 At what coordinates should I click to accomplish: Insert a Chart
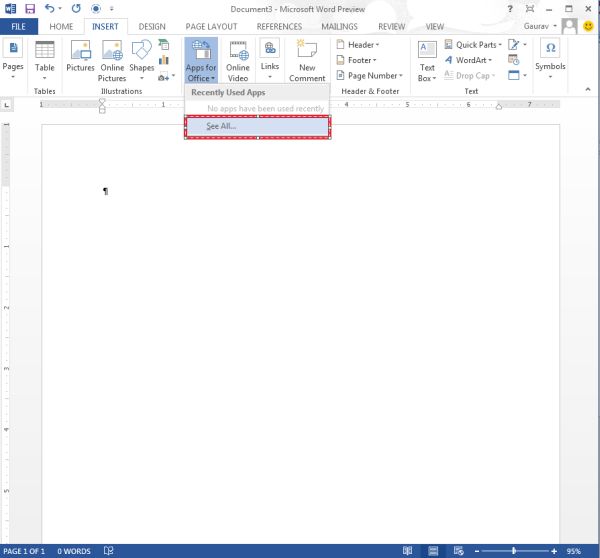[x=164, y=60]
